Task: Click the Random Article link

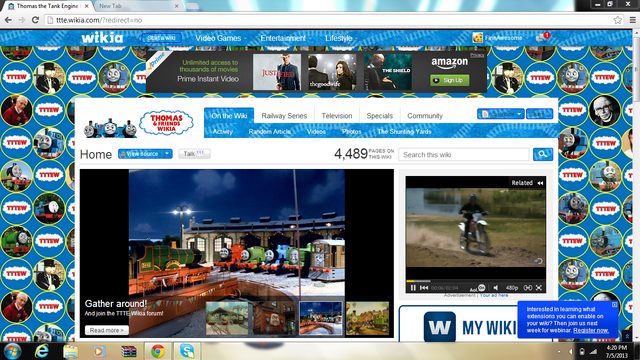Action: [270, 131]
